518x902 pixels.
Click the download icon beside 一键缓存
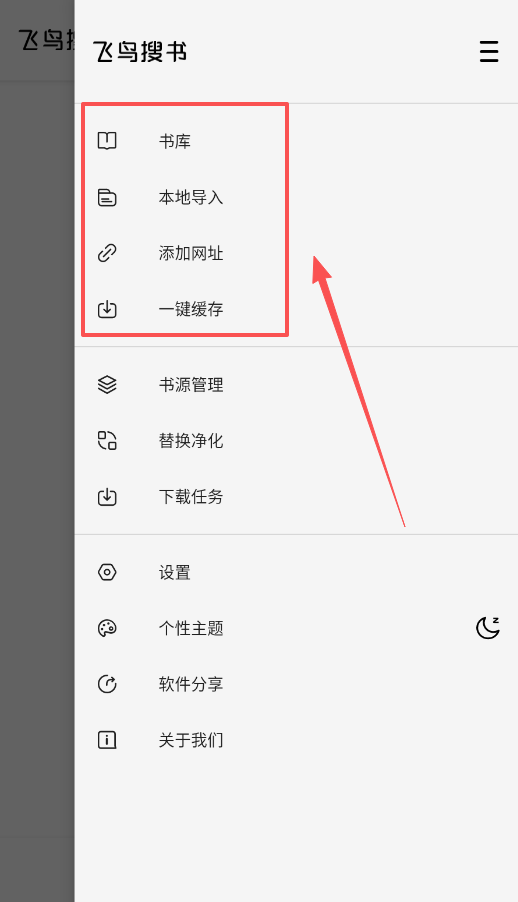point(107,309)
